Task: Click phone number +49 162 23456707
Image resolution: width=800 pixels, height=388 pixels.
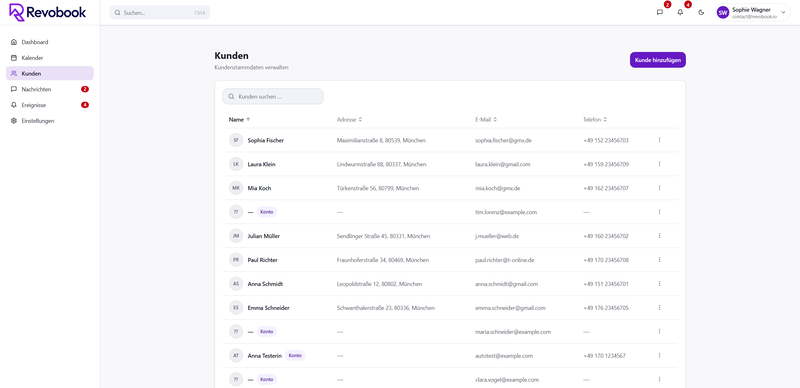Action: coord(606,188)
